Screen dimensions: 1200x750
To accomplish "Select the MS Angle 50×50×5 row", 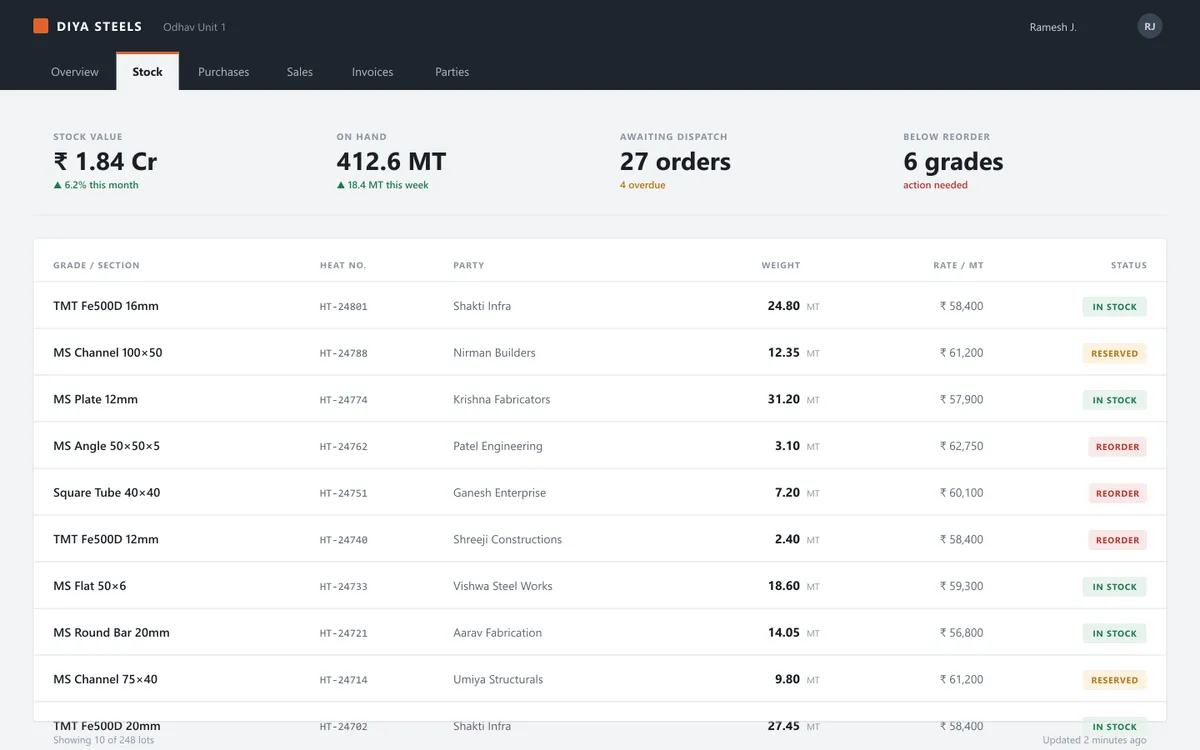I will pos(600,446).
